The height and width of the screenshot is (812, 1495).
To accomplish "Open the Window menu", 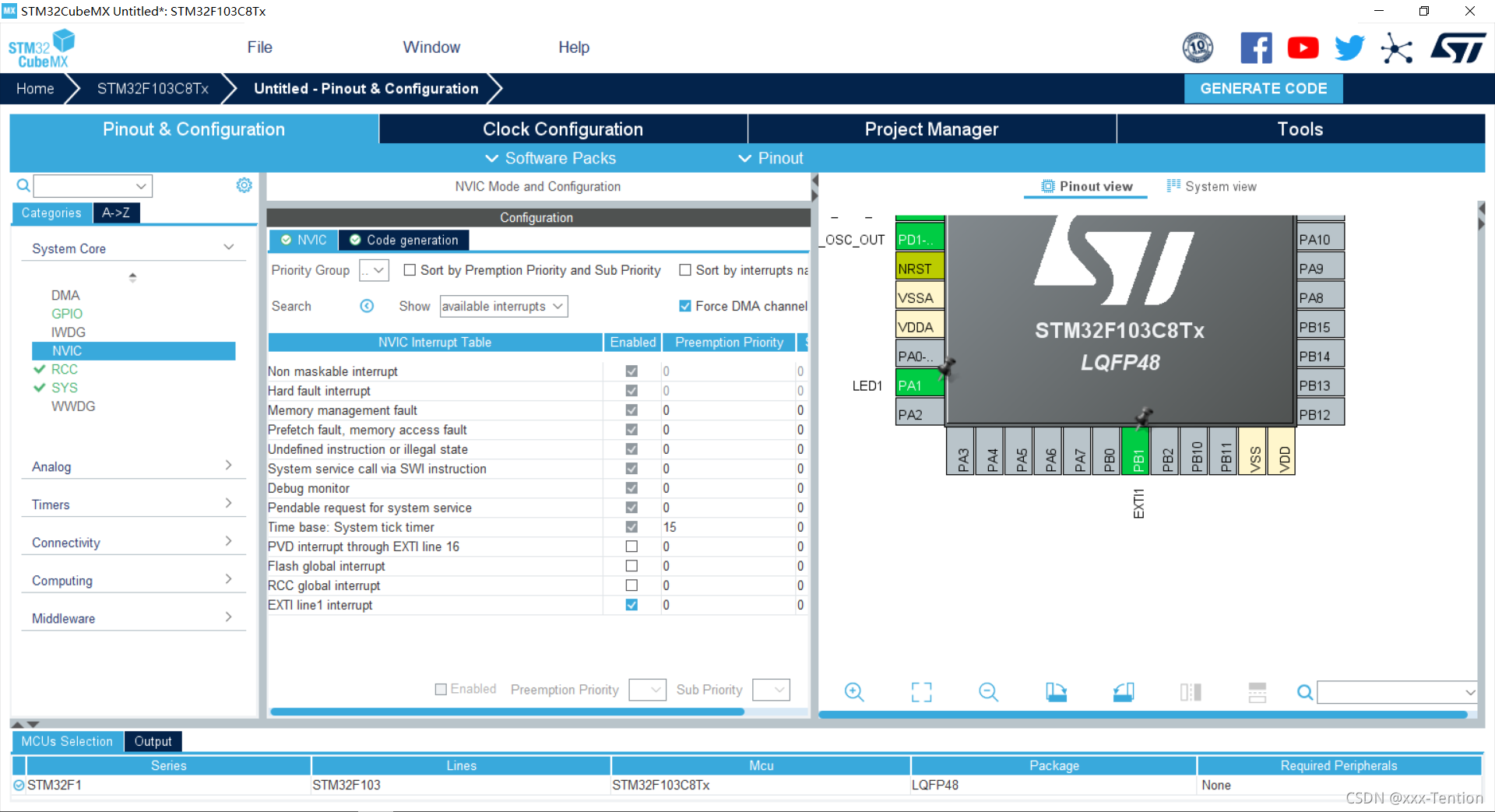I will pos(431,47).
